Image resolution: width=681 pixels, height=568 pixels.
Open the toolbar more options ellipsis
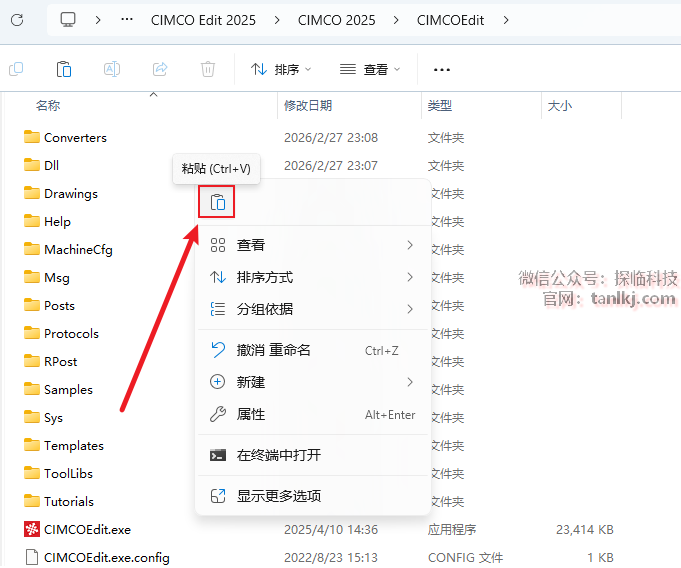pos(442,69)
